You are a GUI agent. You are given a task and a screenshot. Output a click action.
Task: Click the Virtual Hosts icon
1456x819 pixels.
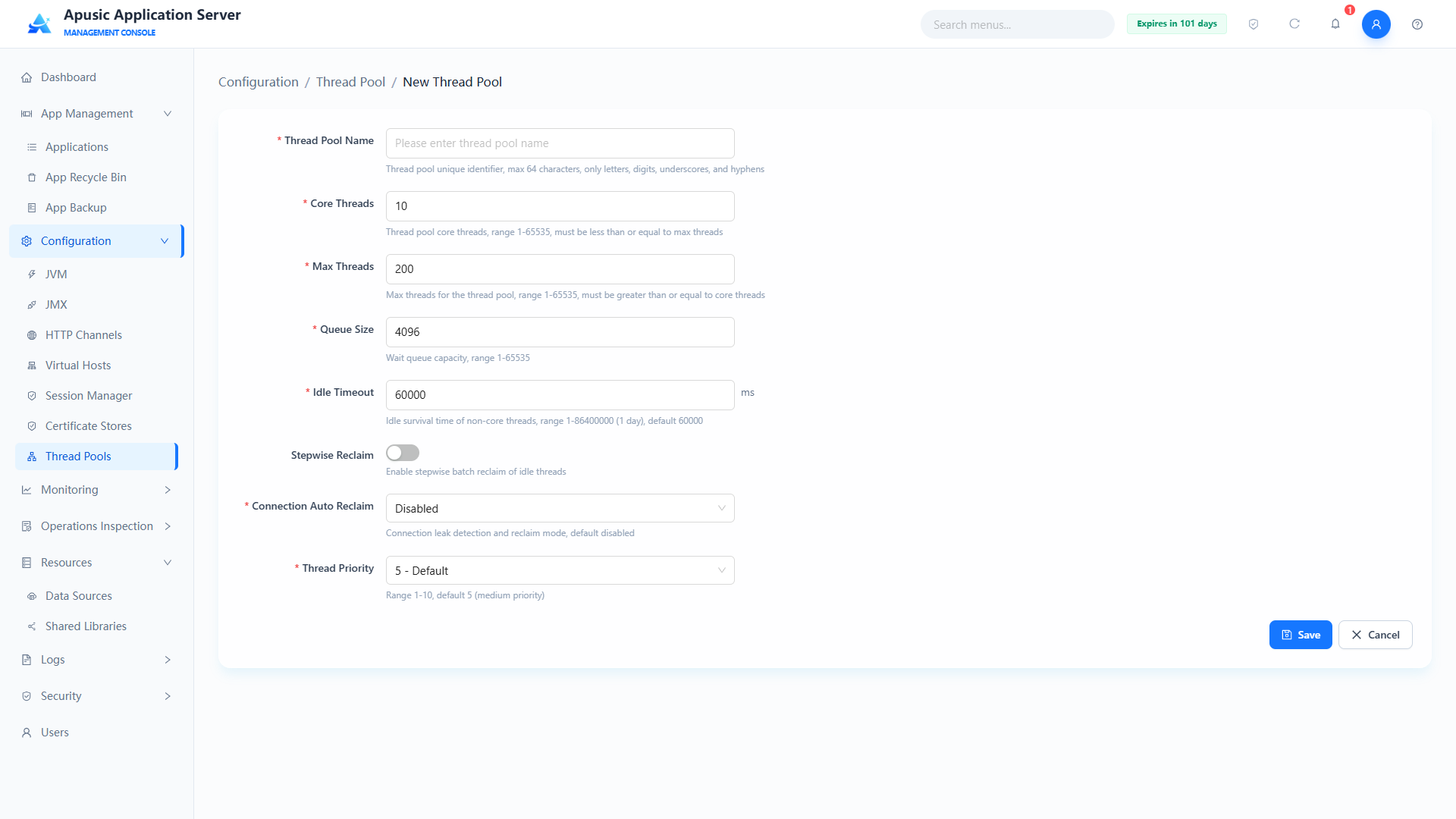coord(32,366)
